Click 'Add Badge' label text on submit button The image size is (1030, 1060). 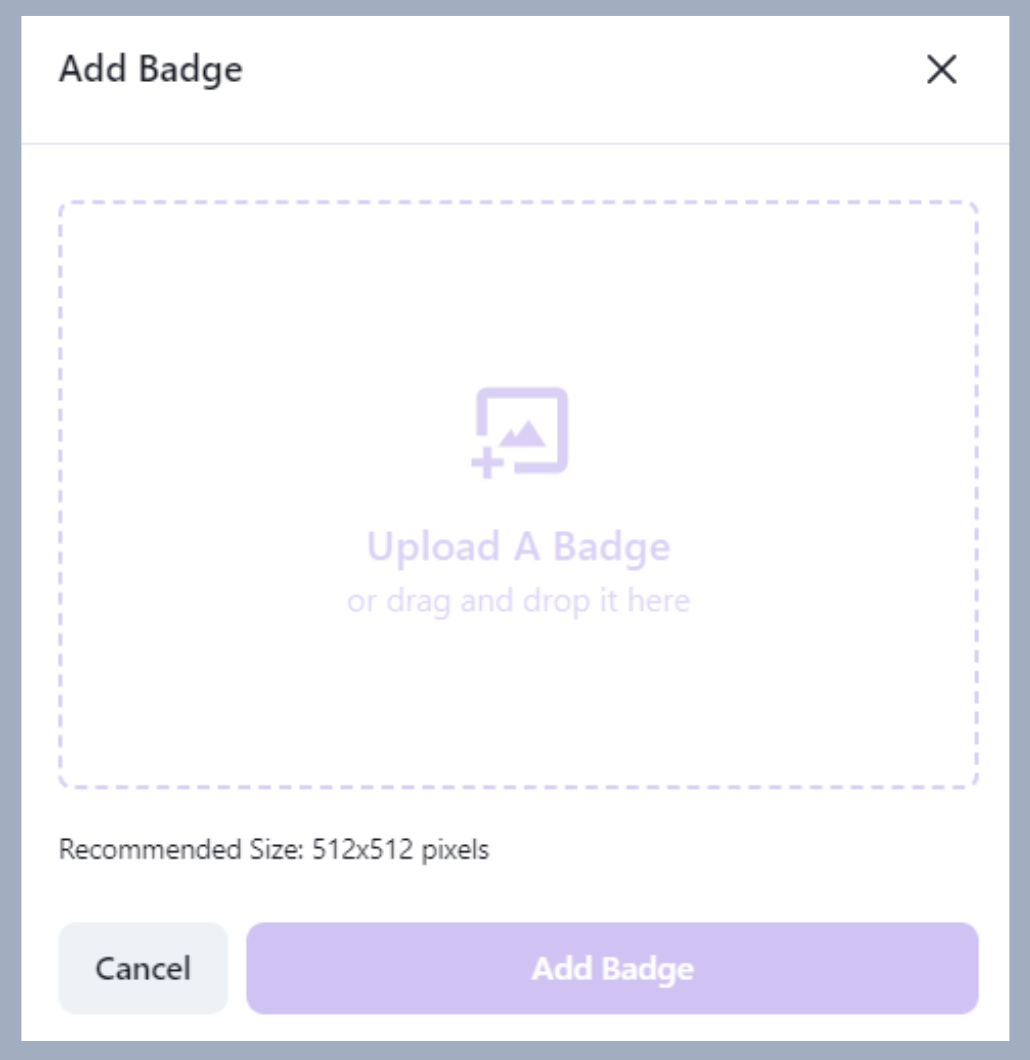pyautogui.click(x=612, y=969)
